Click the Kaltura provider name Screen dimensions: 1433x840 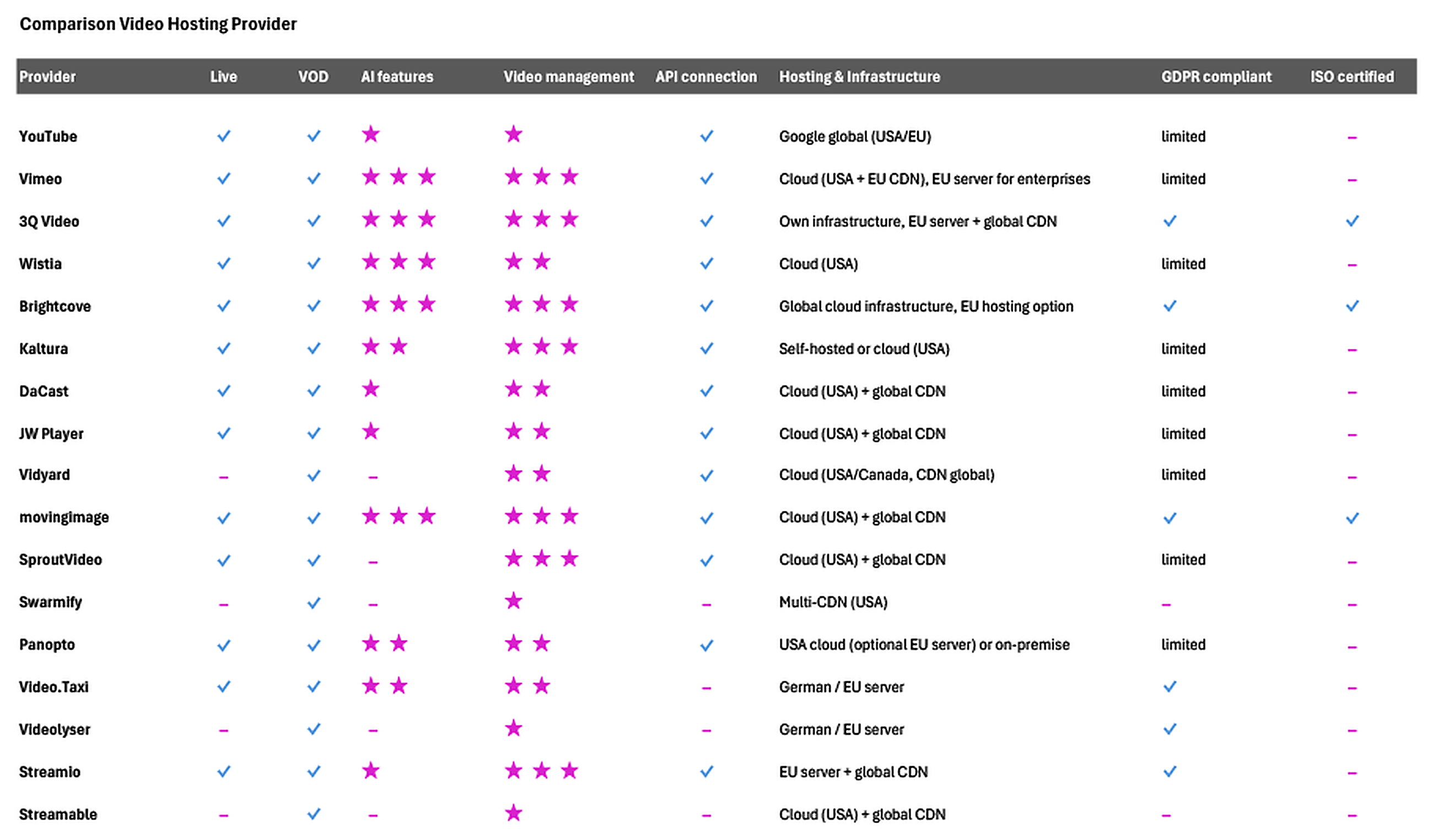click(43, 349)
